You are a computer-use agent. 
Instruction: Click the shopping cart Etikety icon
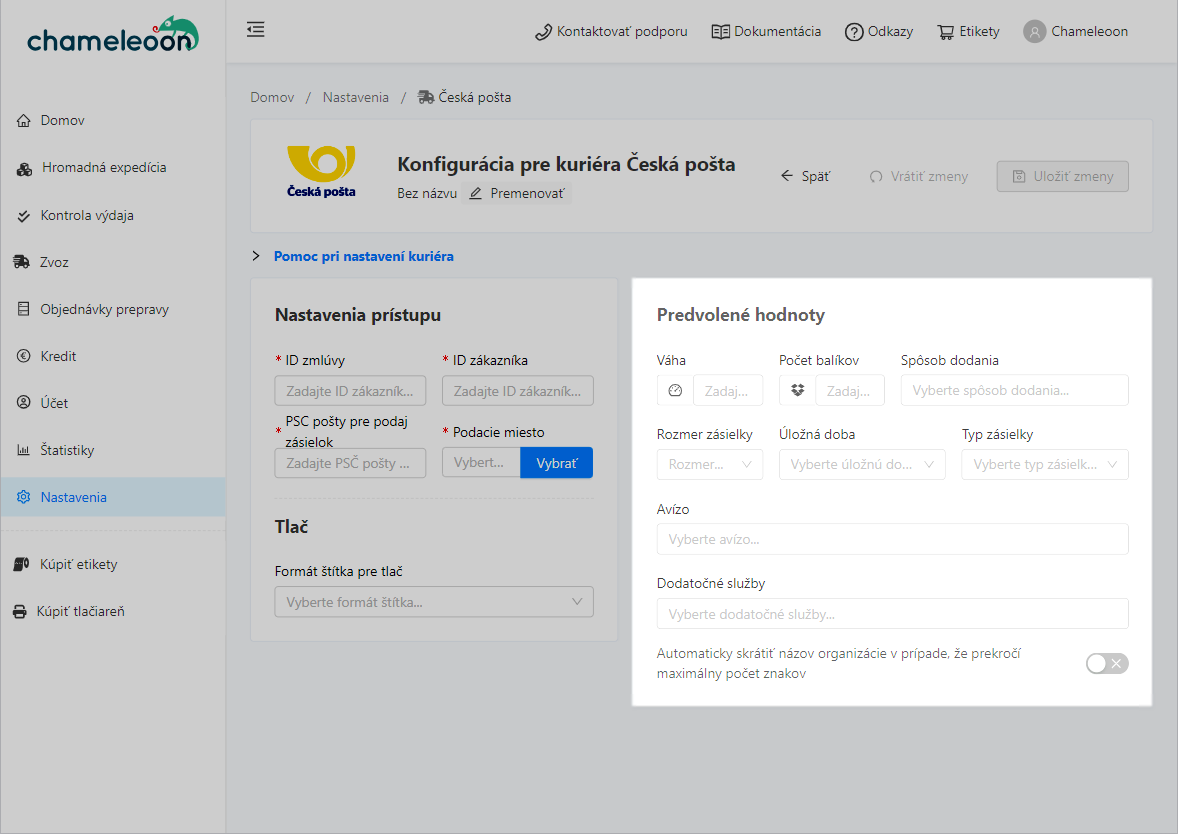945,32
